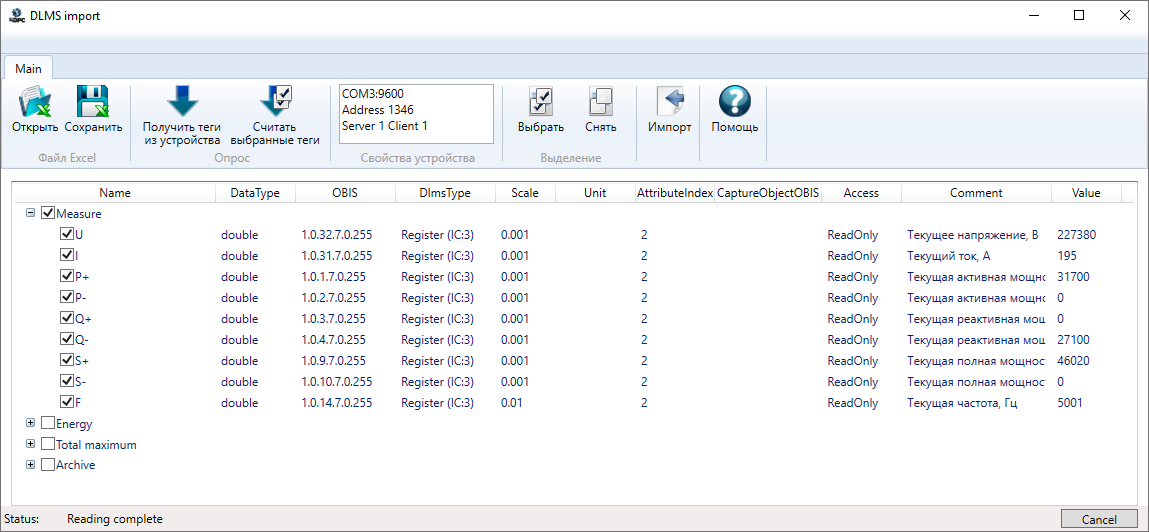
Task: Click the CaptureObjectOBIS column header
Action: [x=768, y=193]
